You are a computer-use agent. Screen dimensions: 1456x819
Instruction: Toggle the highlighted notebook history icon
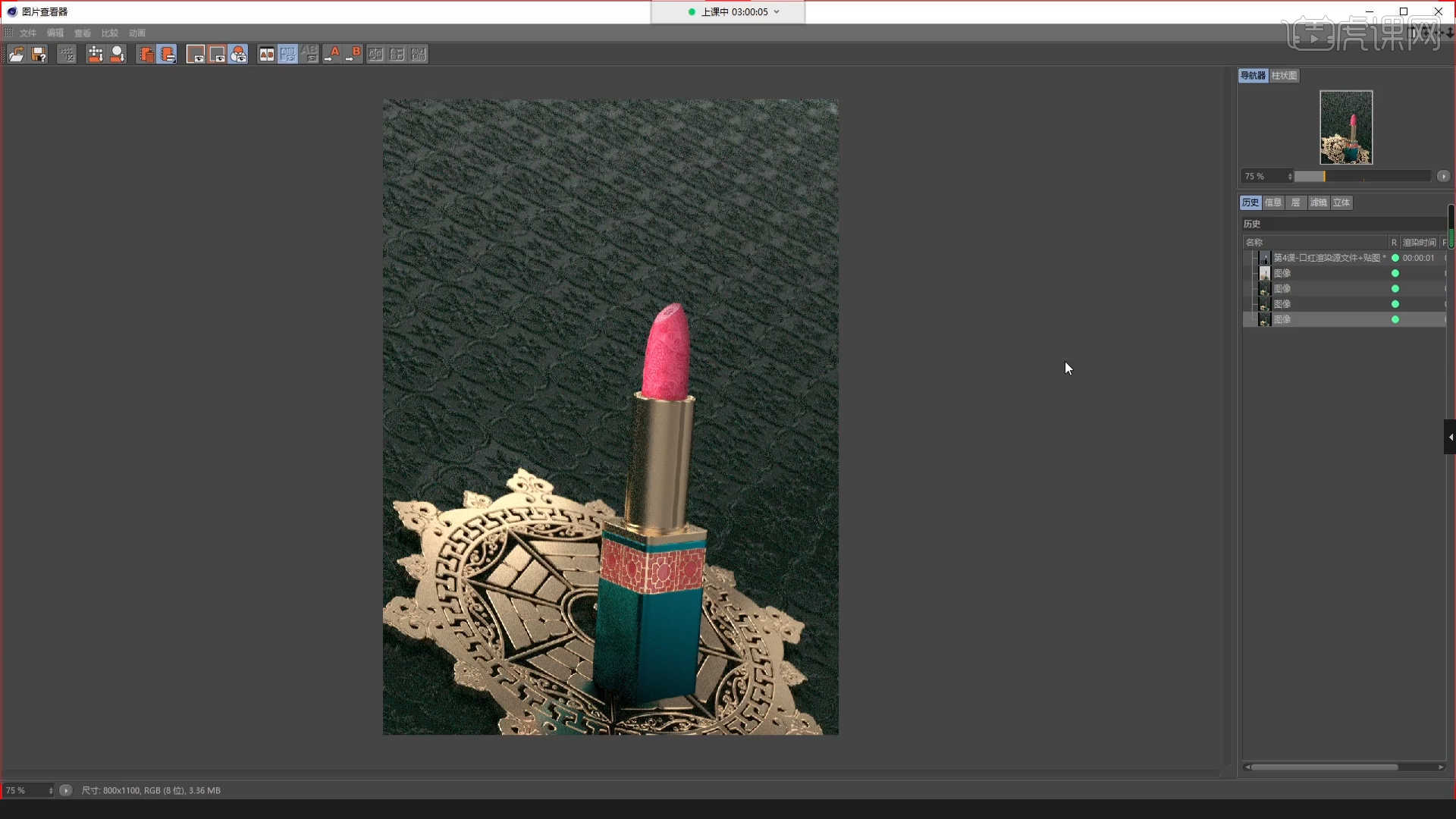pyautogui.click(x=168, y=54)
